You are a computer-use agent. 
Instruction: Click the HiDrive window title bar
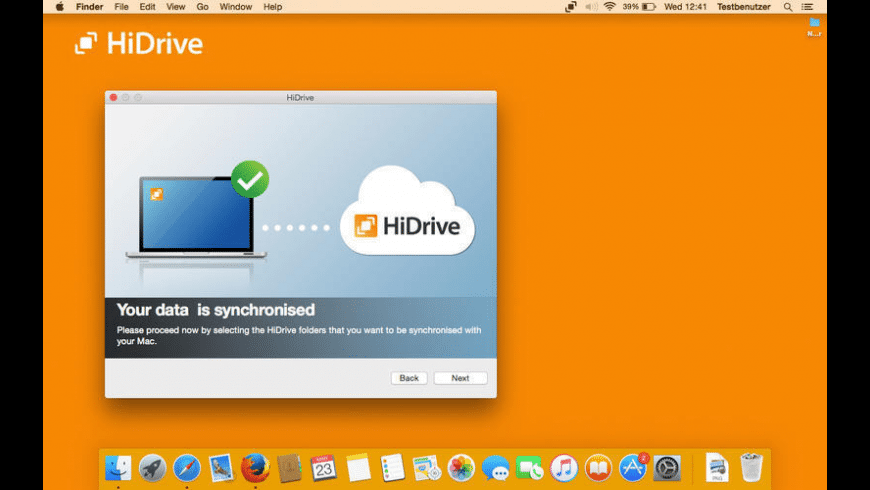[x=301, y=97]
